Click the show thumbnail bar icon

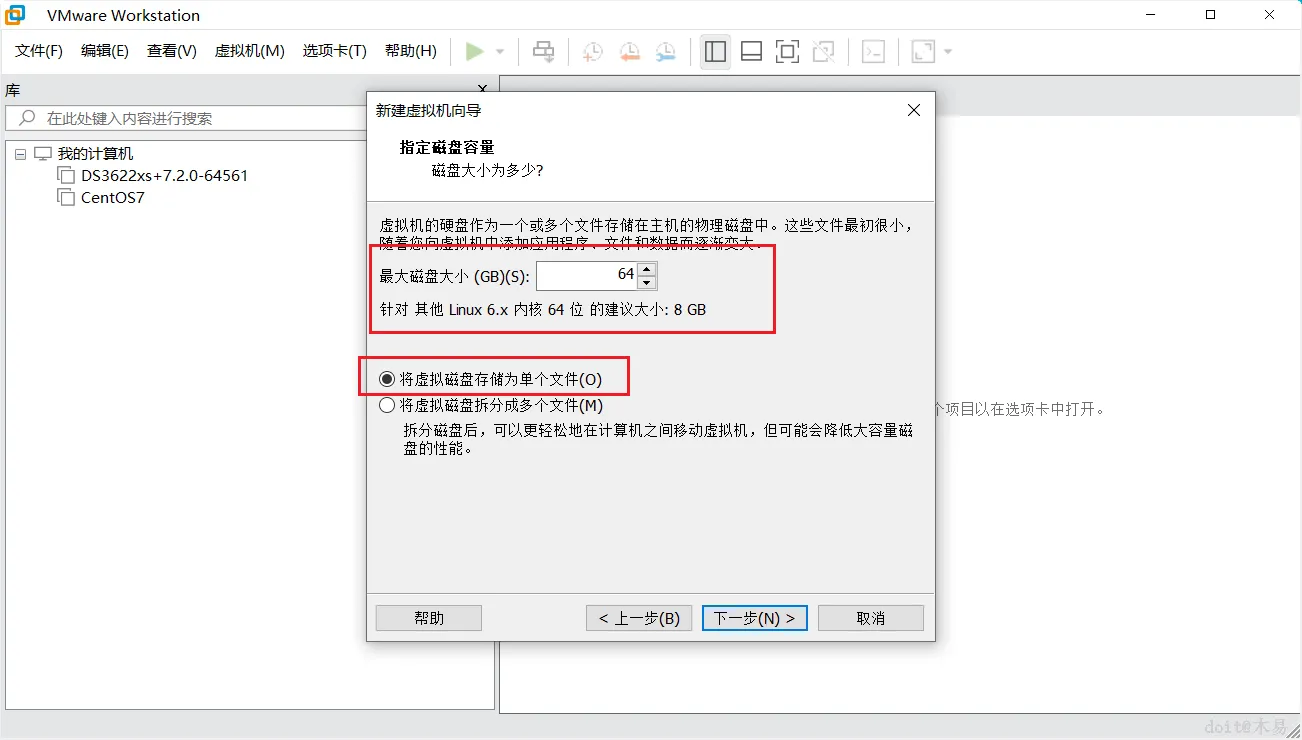tap(751, 51)
